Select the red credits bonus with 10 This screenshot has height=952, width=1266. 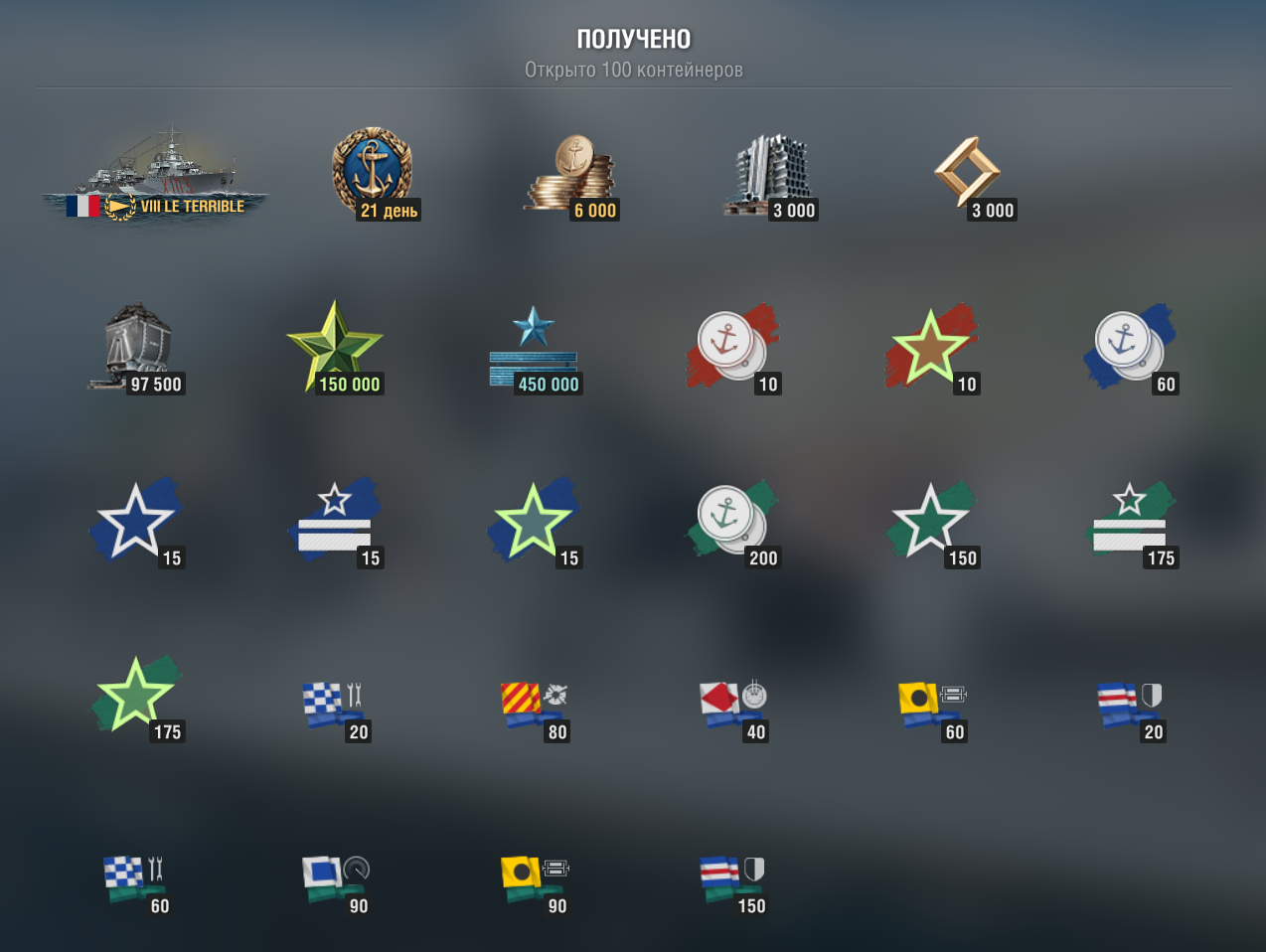click(733, 348)
